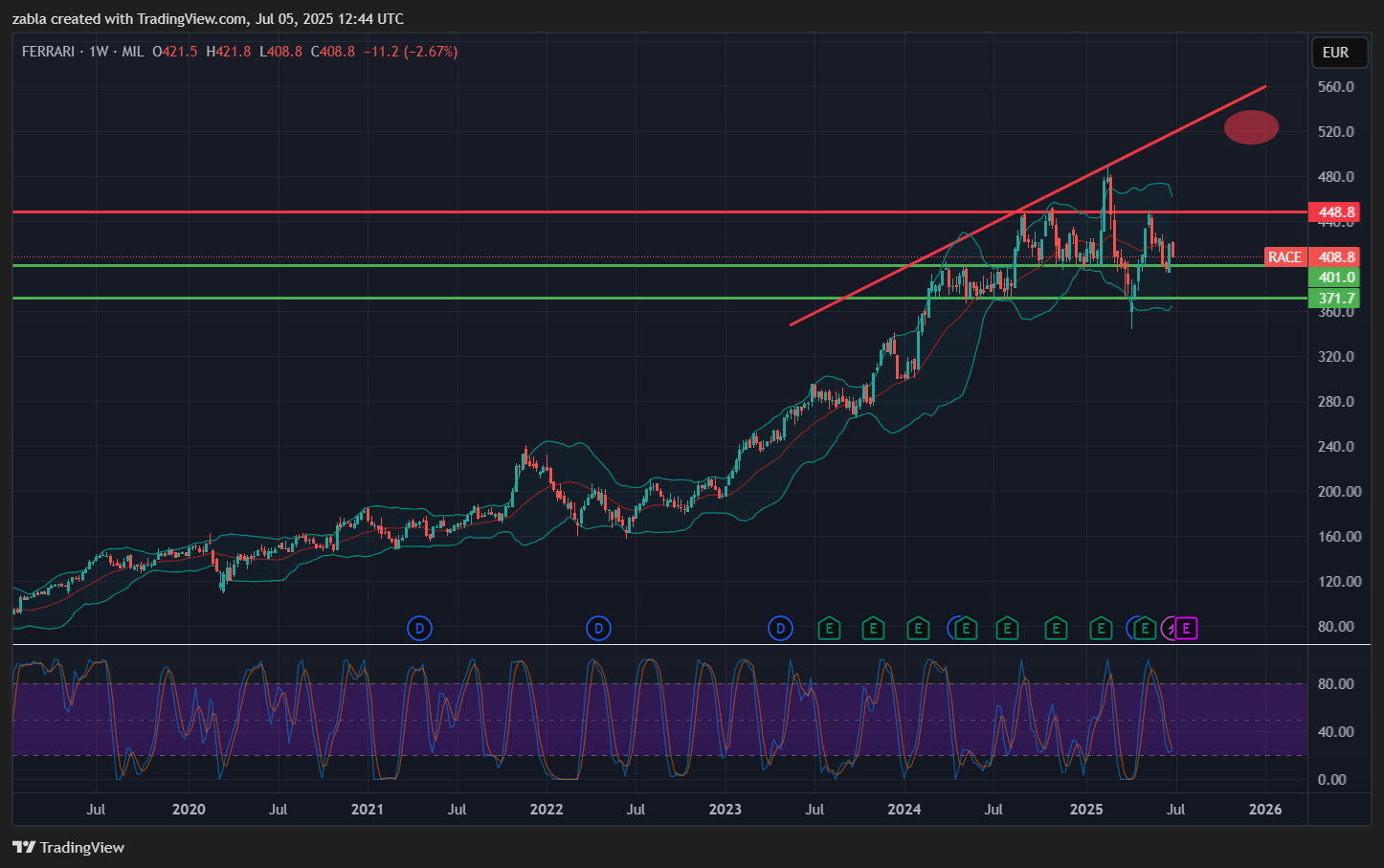Open the earnings marker near February 2024
Viewport: 1384px width, 868px height.
tap(918, 629)
